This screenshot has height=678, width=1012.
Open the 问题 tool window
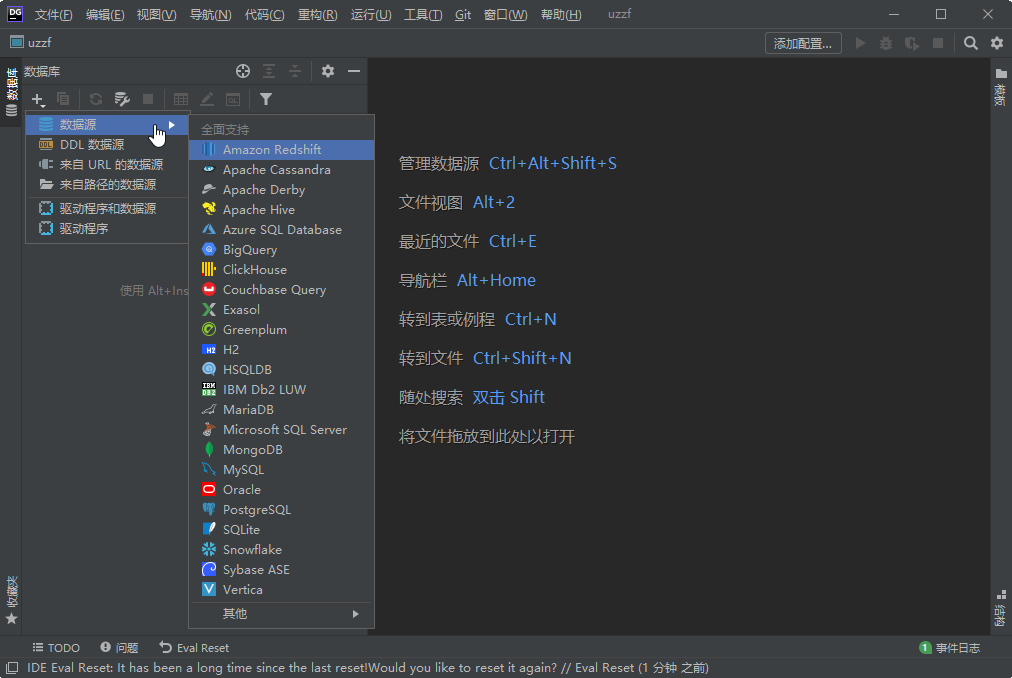119,648
